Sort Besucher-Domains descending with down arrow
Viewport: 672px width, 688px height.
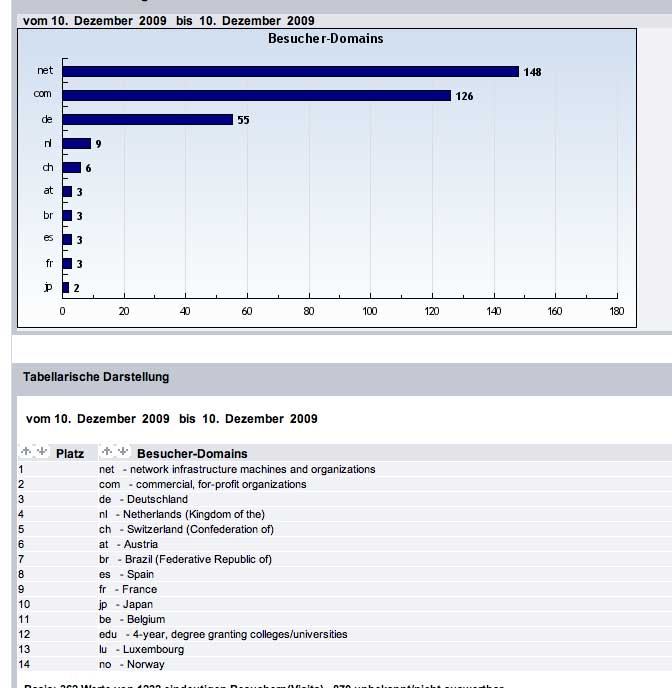(123, 453)
